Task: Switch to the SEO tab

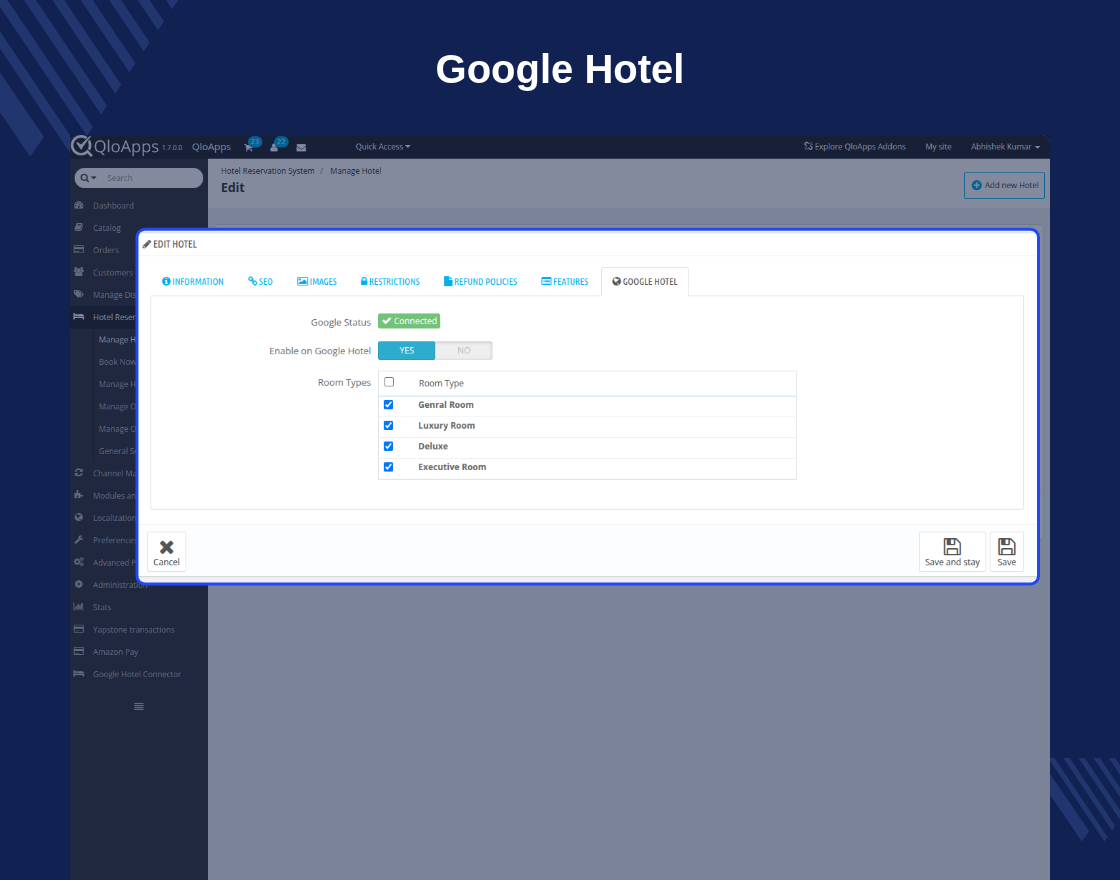Action: [260, 281]
